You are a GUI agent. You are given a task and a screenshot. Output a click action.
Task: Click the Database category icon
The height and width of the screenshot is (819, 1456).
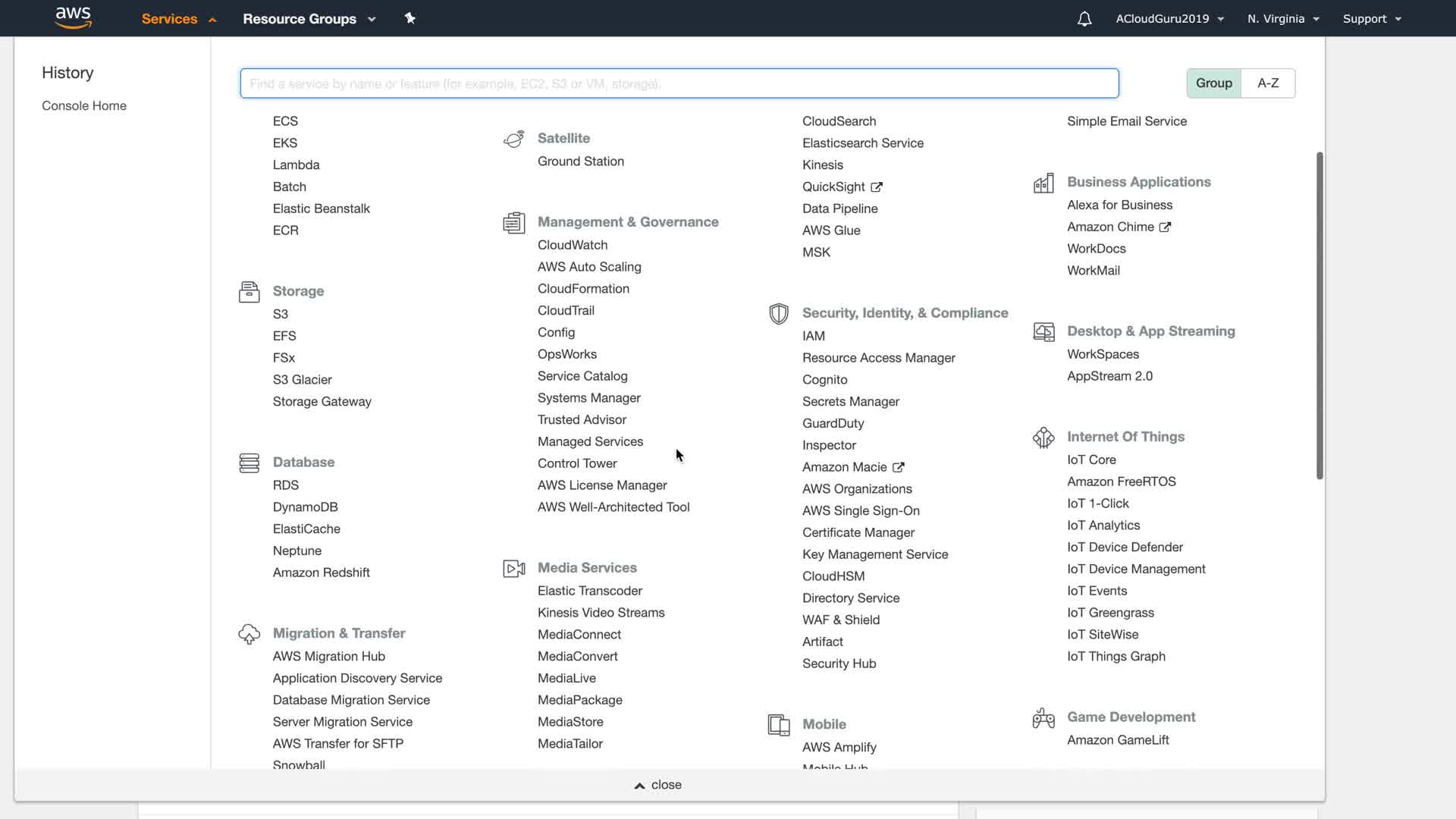[x=249, y=463]
